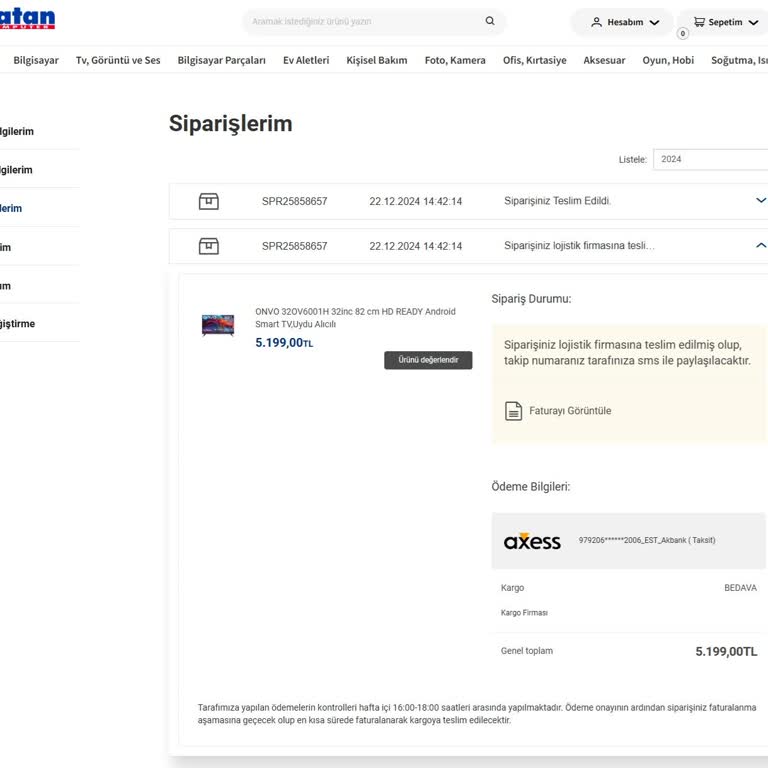This screenshot has height=768, width=768.
Task: Click the Vatan Computer logo
Action: point(26,19)
